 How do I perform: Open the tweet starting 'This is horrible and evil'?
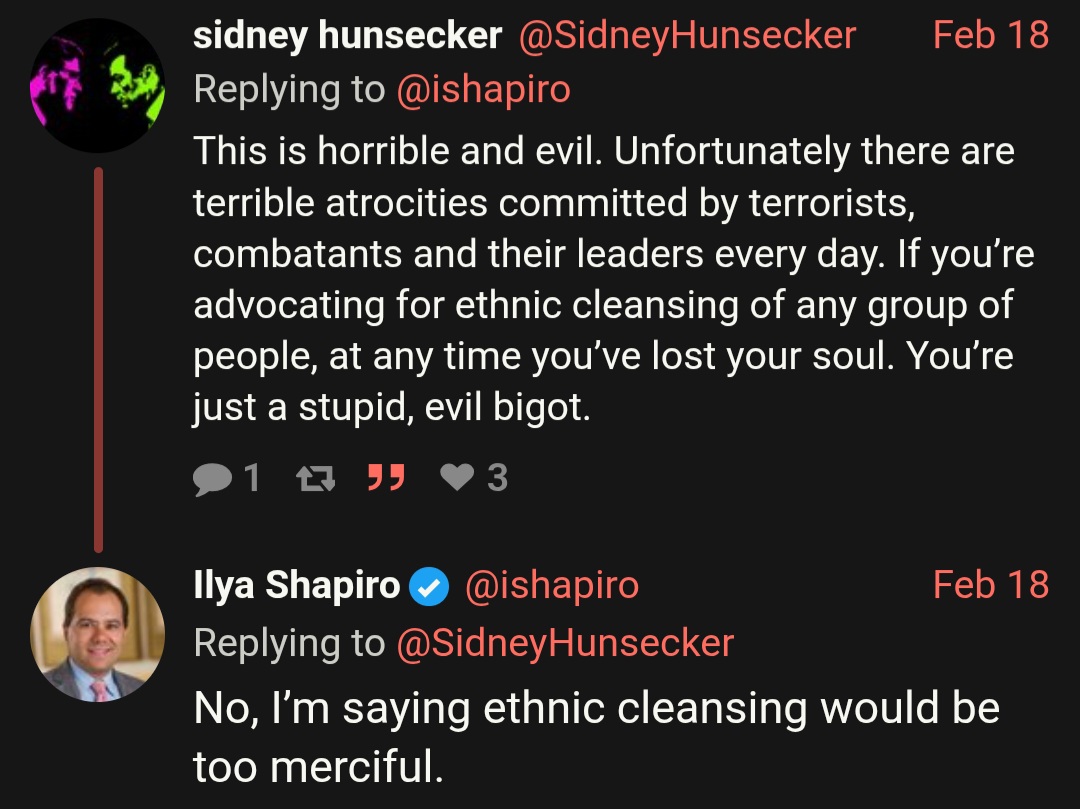[613, 279]
